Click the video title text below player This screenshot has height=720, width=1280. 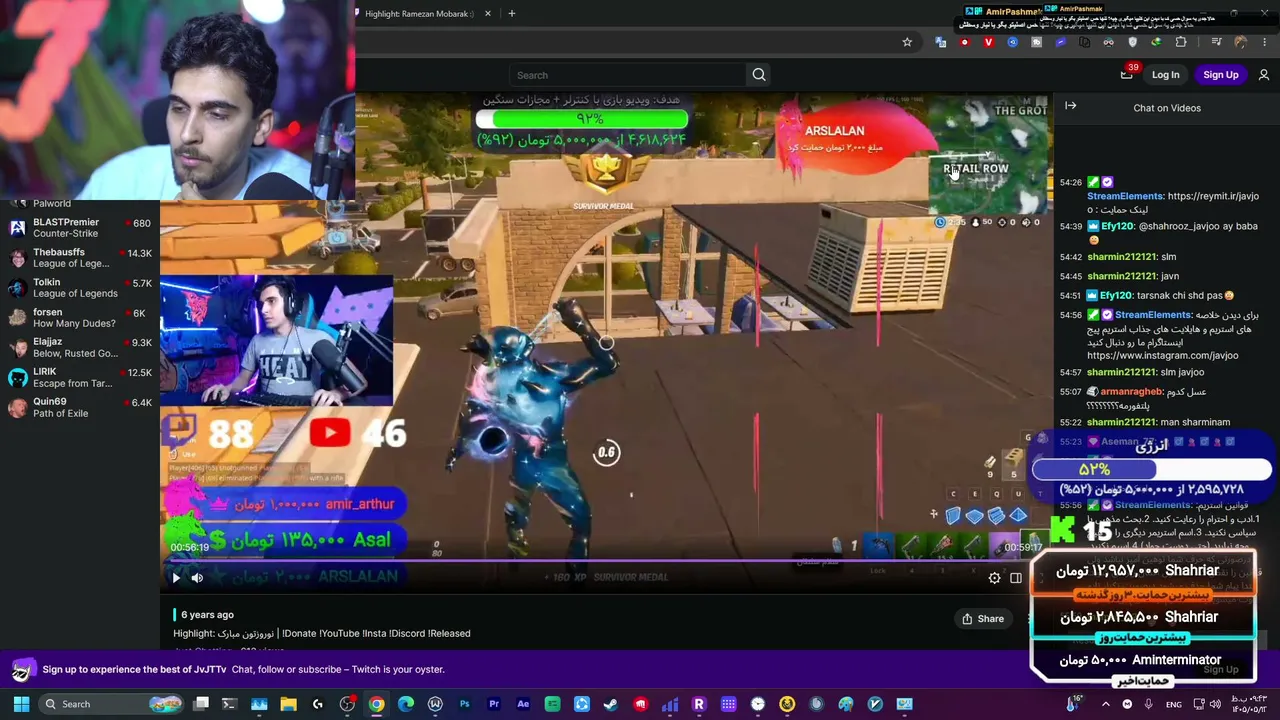point(321,633)
